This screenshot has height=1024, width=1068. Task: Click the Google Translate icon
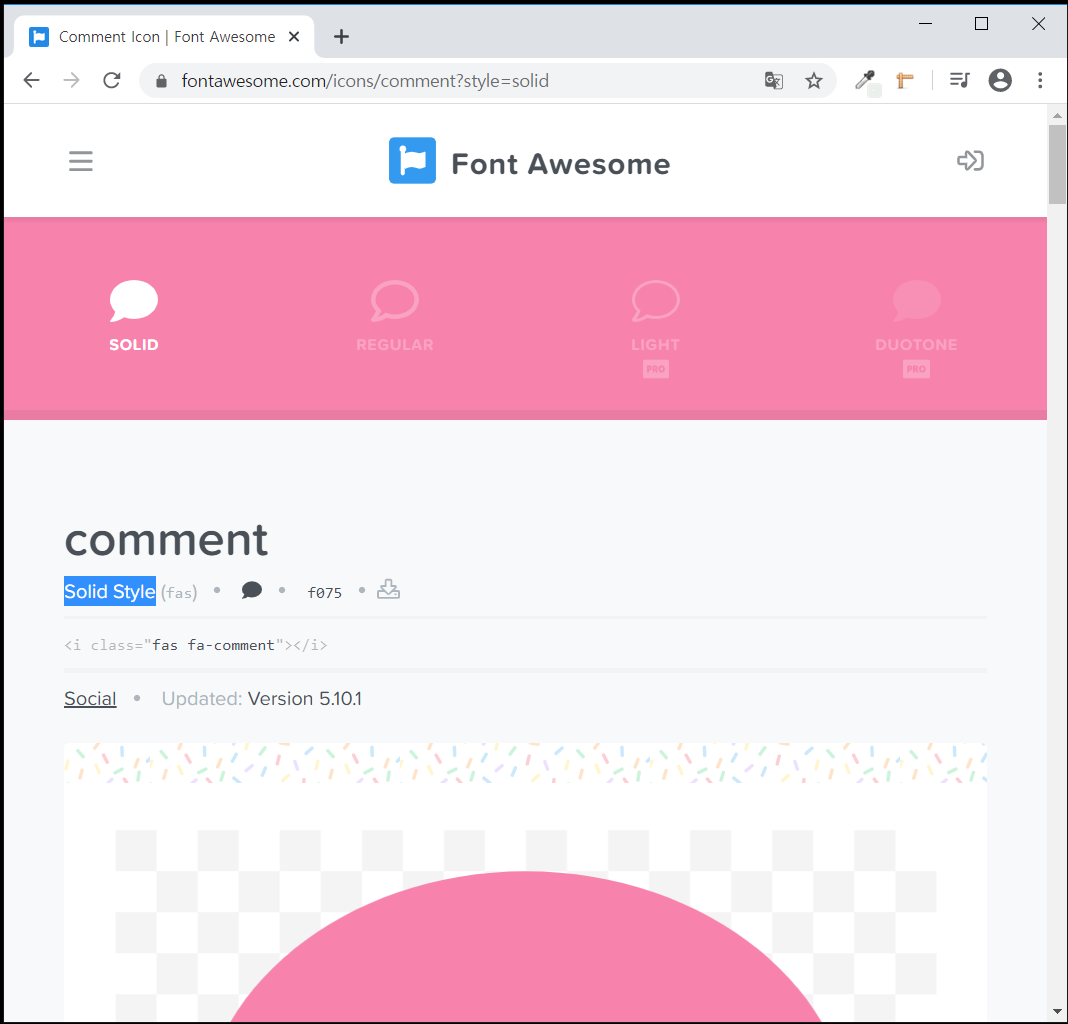tap(774, 81)
